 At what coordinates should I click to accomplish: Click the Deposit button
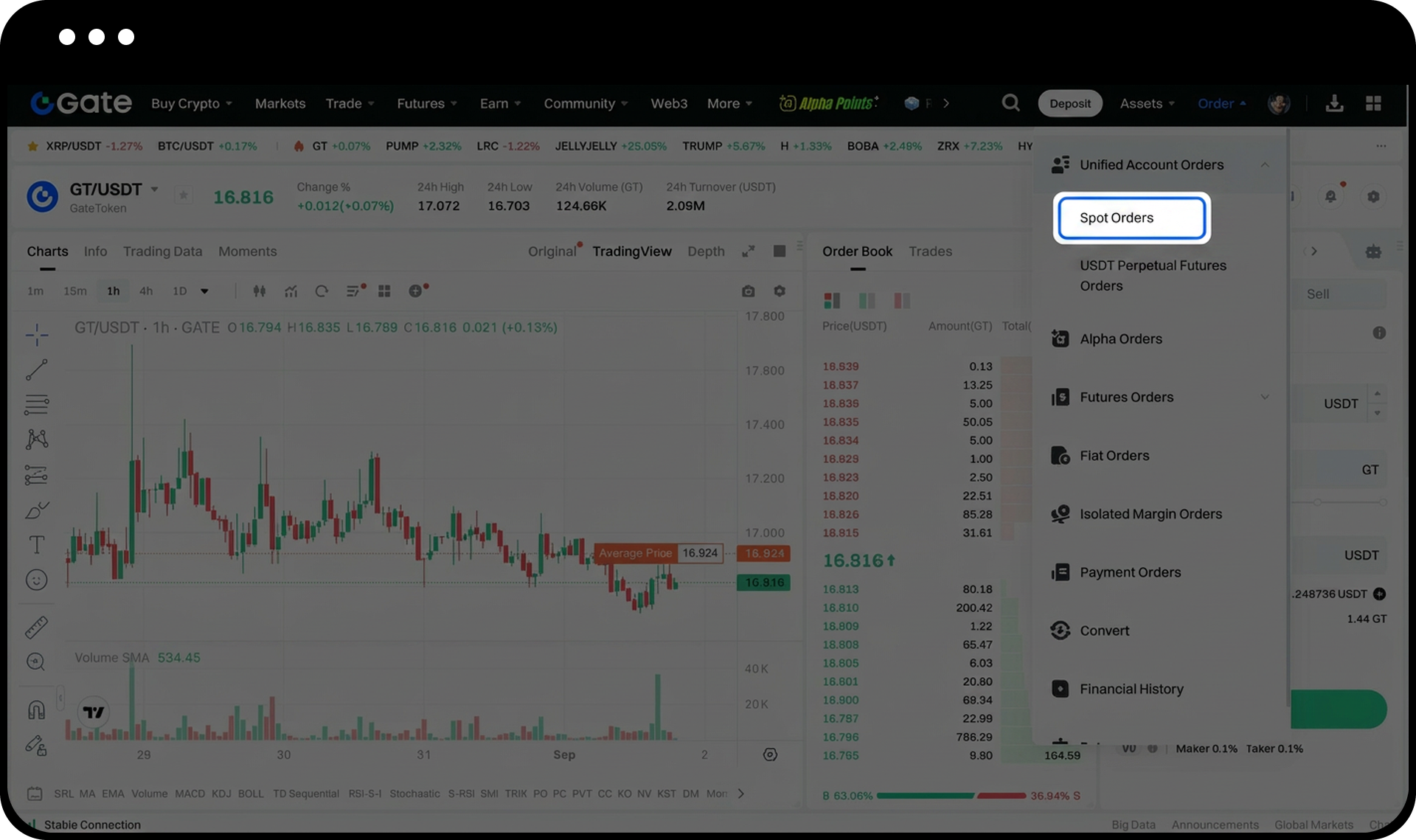1069,103
